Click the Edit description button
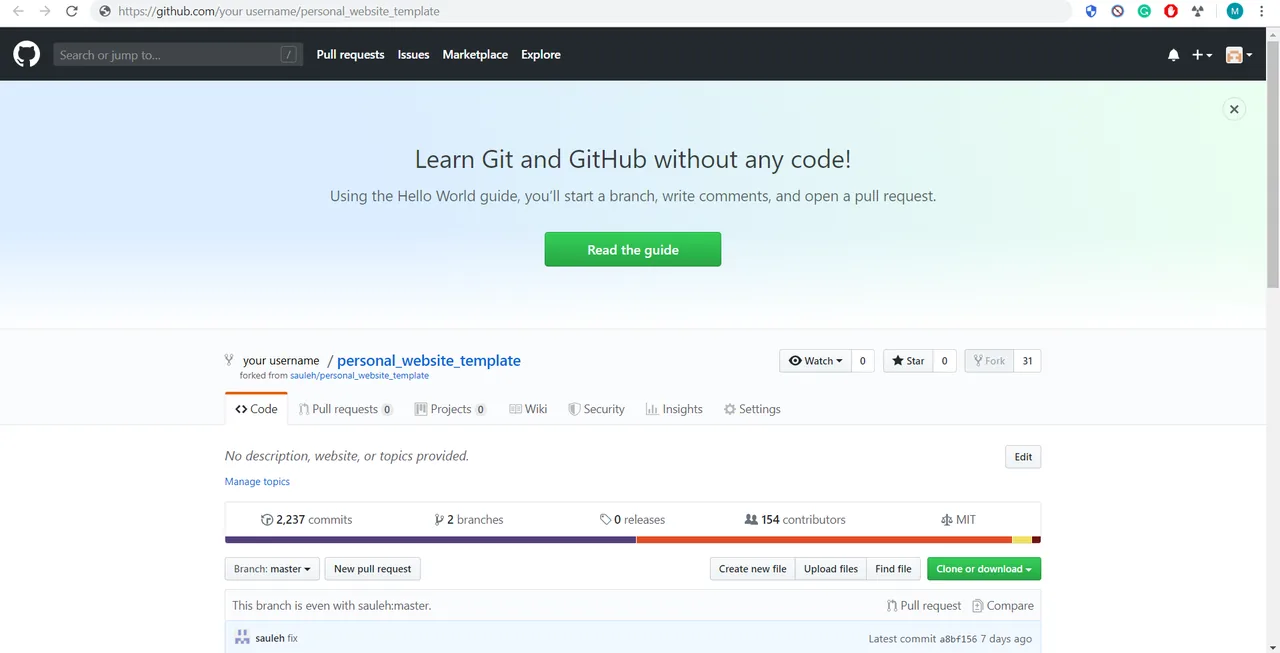This screenshot has height=653, width=1280. [x=1023, y=457]
